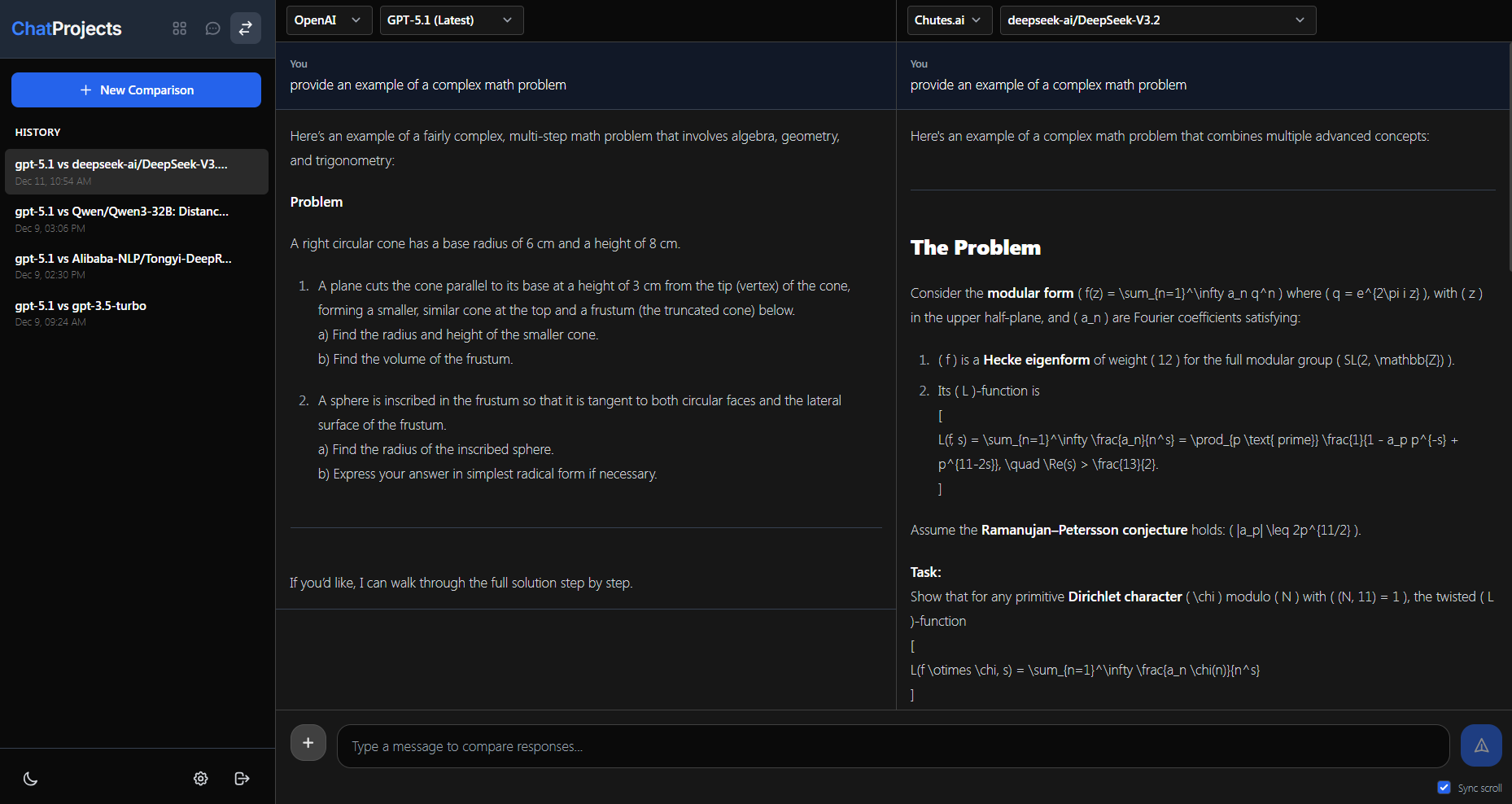Viewport: 1512px width, 804px height.
Task: Click the attachment plus icon beside message box
Action: point(308,742)
